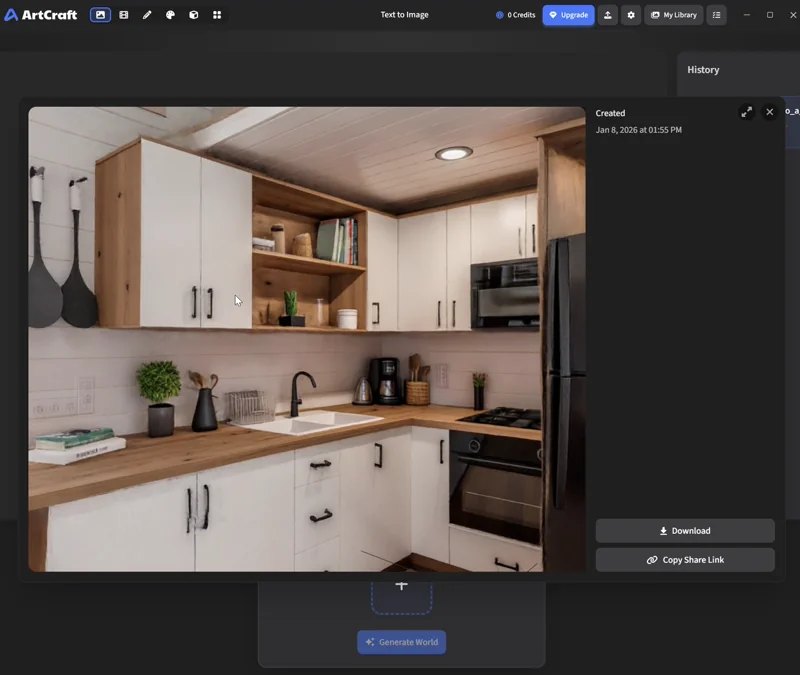Click the Text to Image title
The width and height of the screenshot is (800, 675).
click(x=405, y=15)
